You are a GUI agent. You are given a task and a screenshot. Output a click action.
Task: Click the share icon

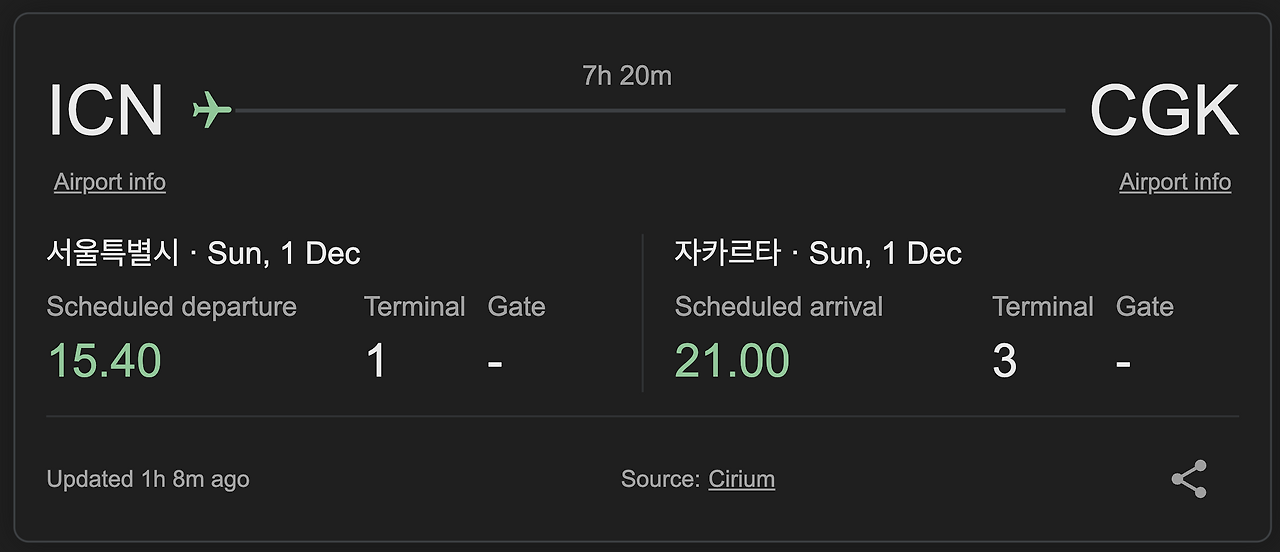point(1189,480)
